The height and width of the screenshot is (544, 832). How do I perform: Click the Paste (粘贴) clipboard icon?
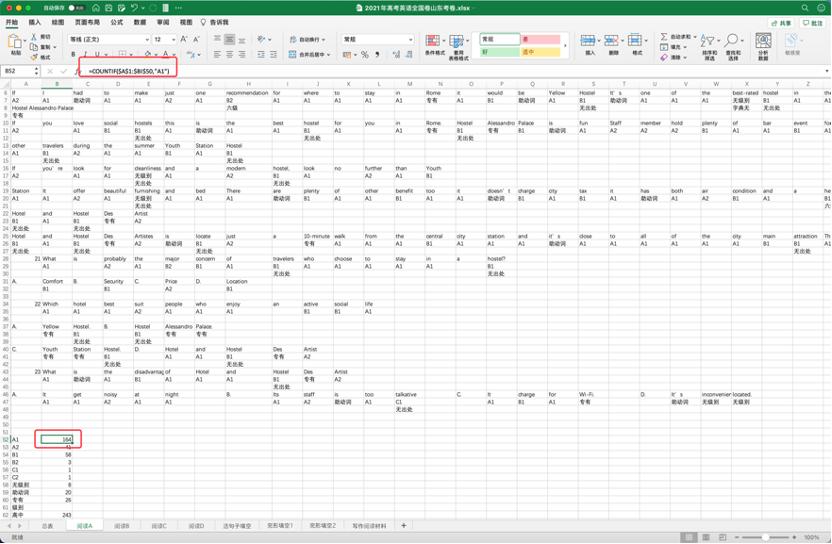pyautogui.click(x=15, y=42)
